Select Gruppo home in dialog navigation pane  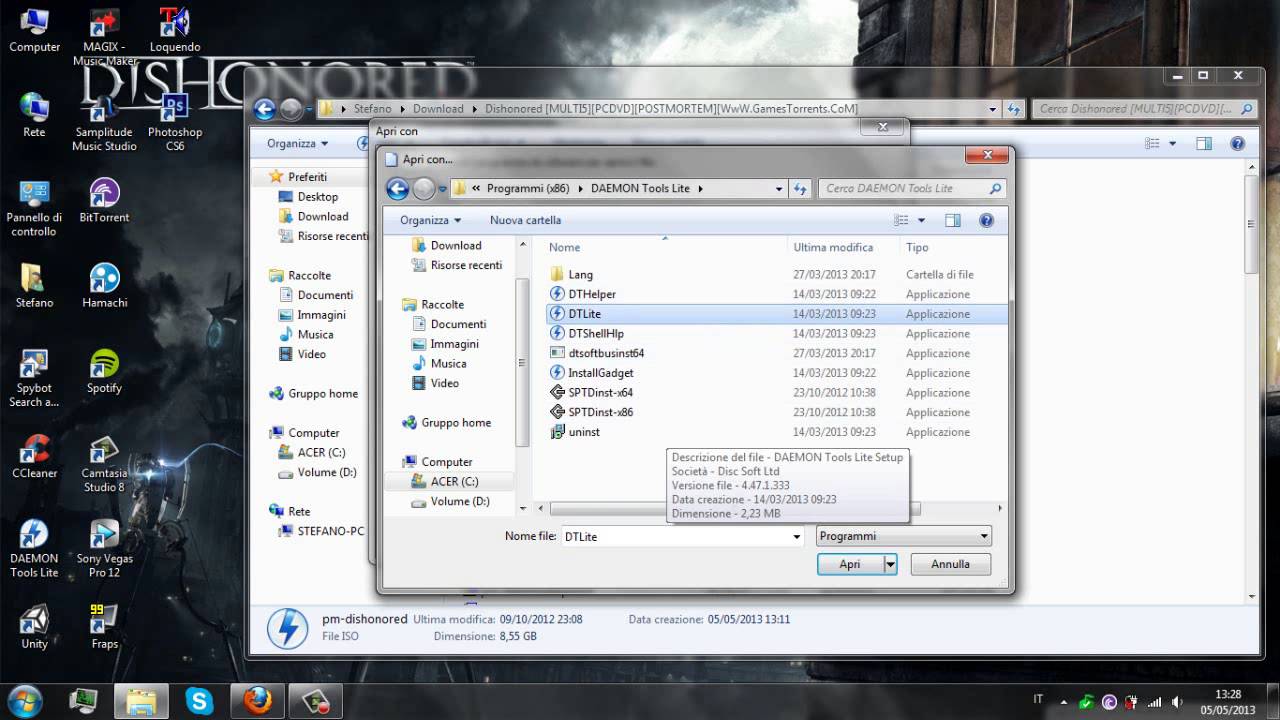(456, 423)
